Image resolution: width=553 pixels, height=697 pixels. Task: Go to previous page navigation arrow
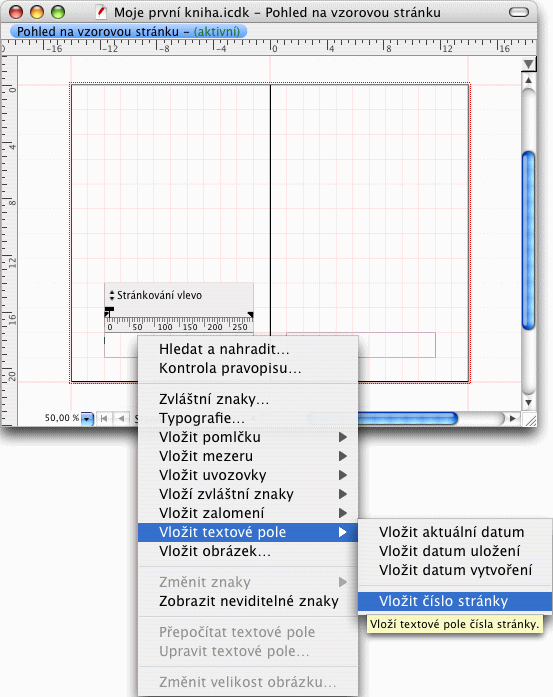click(121, 418)
